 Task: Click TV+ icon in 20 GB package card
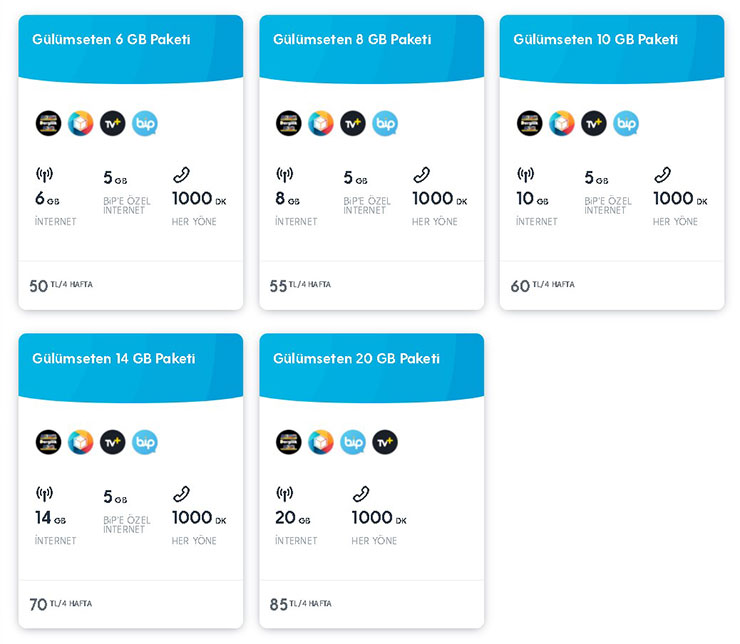click(385, 443)
